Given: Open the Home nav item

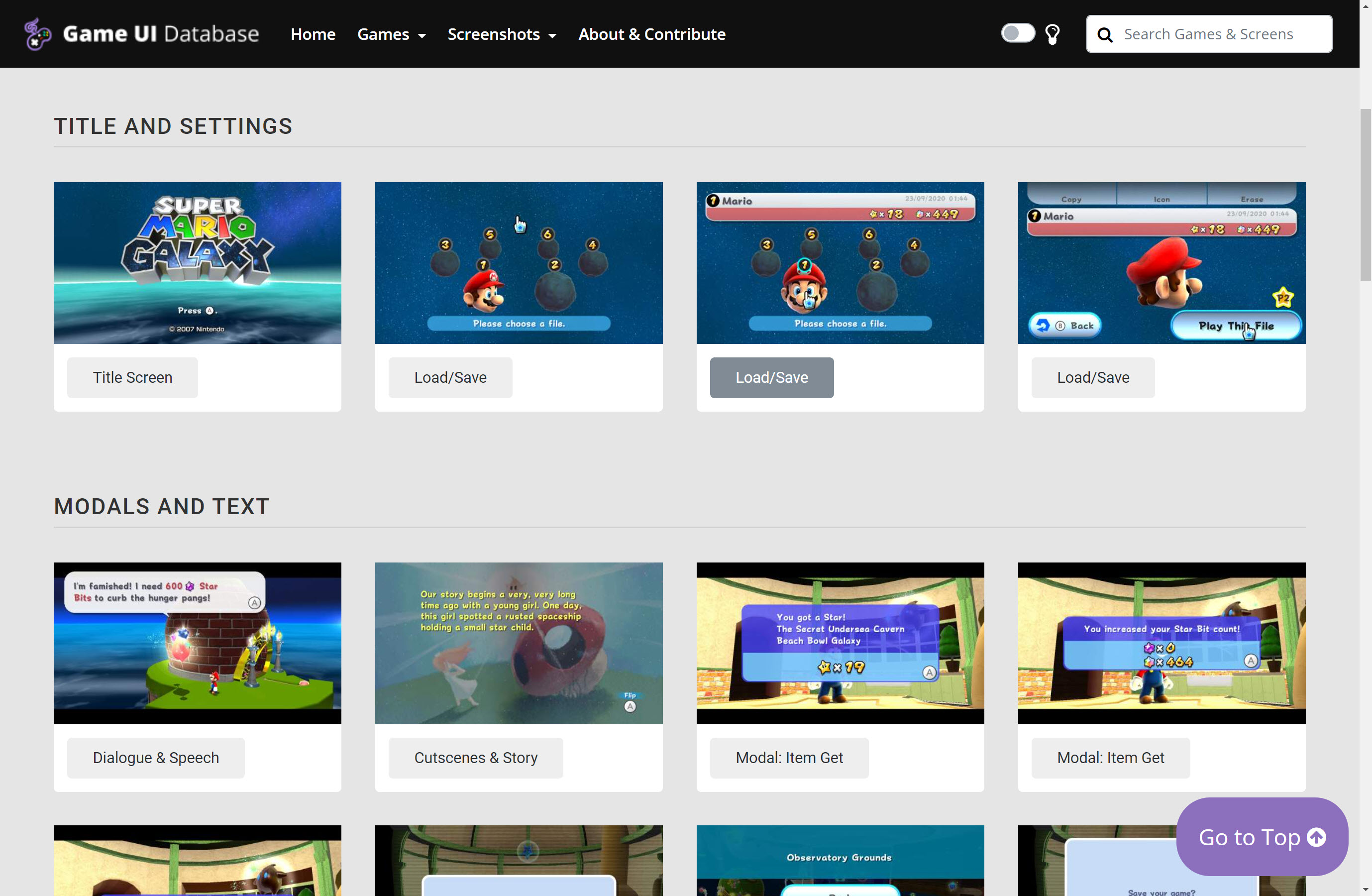Looking at the screenshot, I should pos(313,34).
